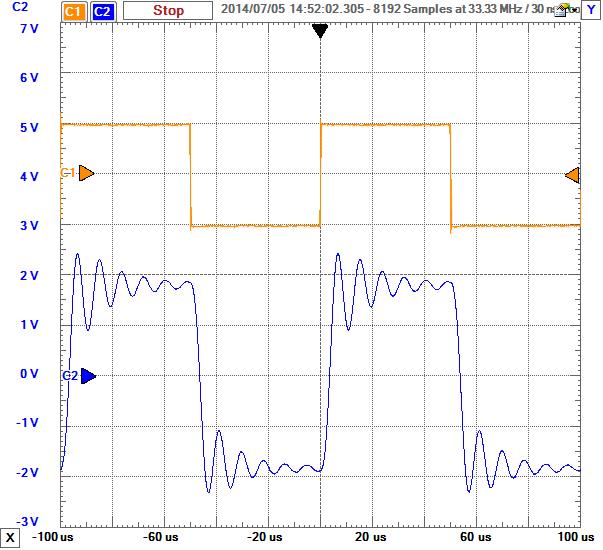Click the blue C2 zero-level arrow marker
Viewport: 603px width, 550px height.
(x=87, y=376)
